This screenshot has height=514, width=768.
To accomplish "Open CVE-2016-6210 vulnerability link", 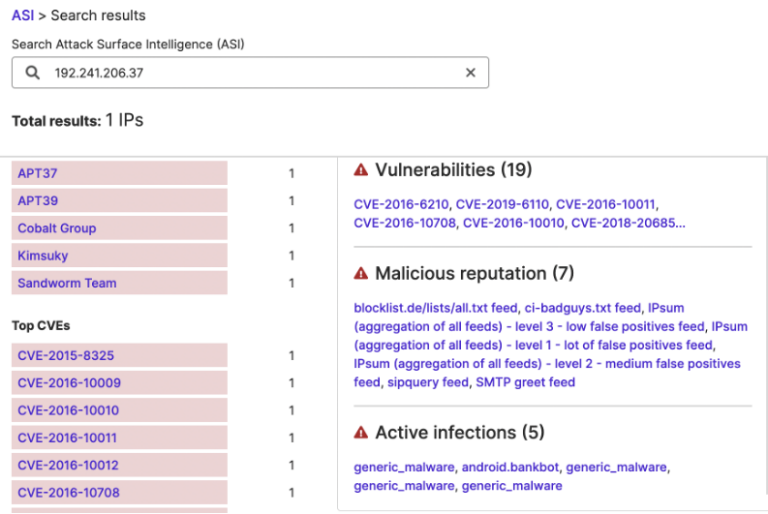I will click(401, 204).
